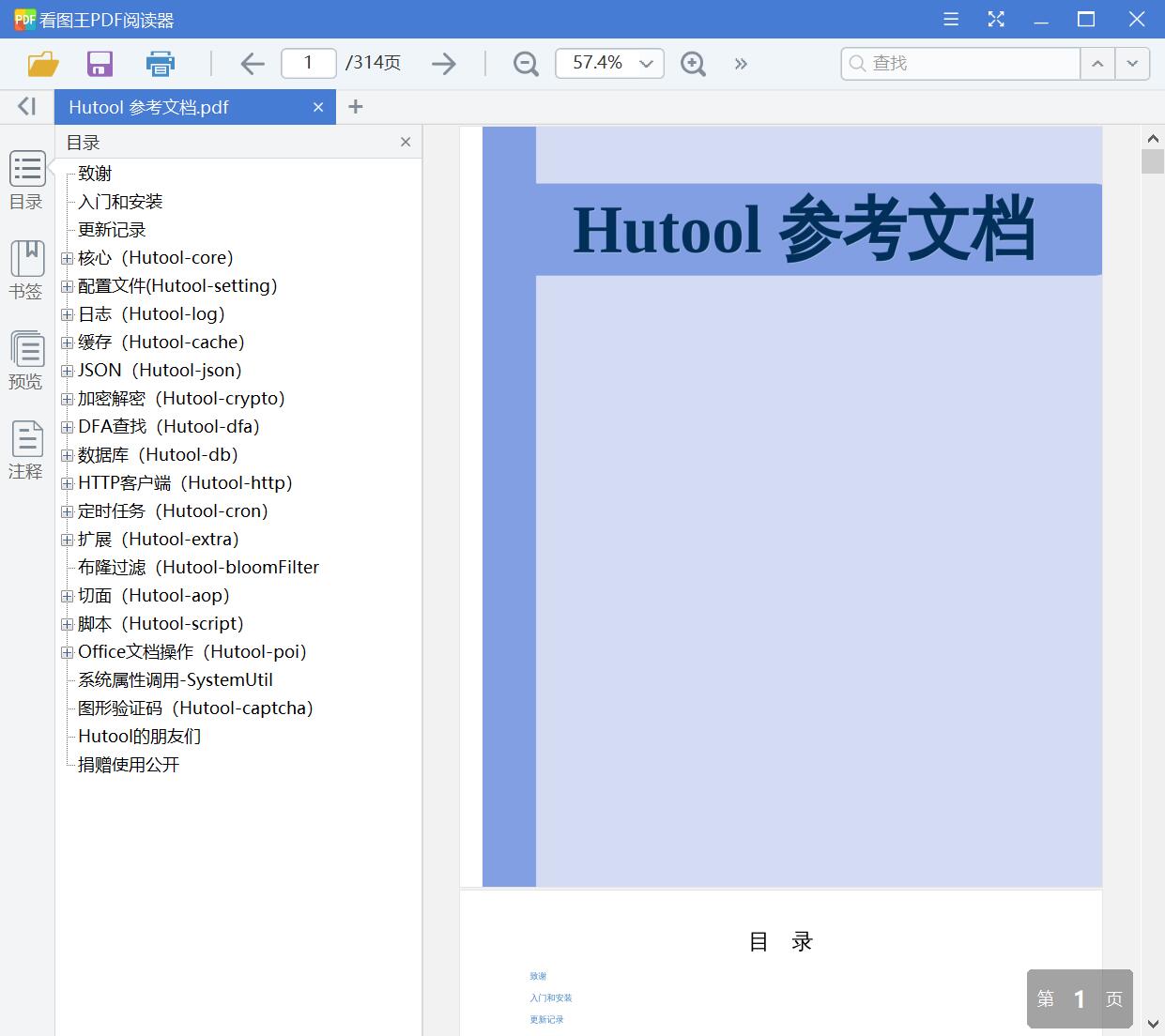Click scrollbar up arrow
This screenshot has width=1165, height=1036.
click(x=1153, y=138)
